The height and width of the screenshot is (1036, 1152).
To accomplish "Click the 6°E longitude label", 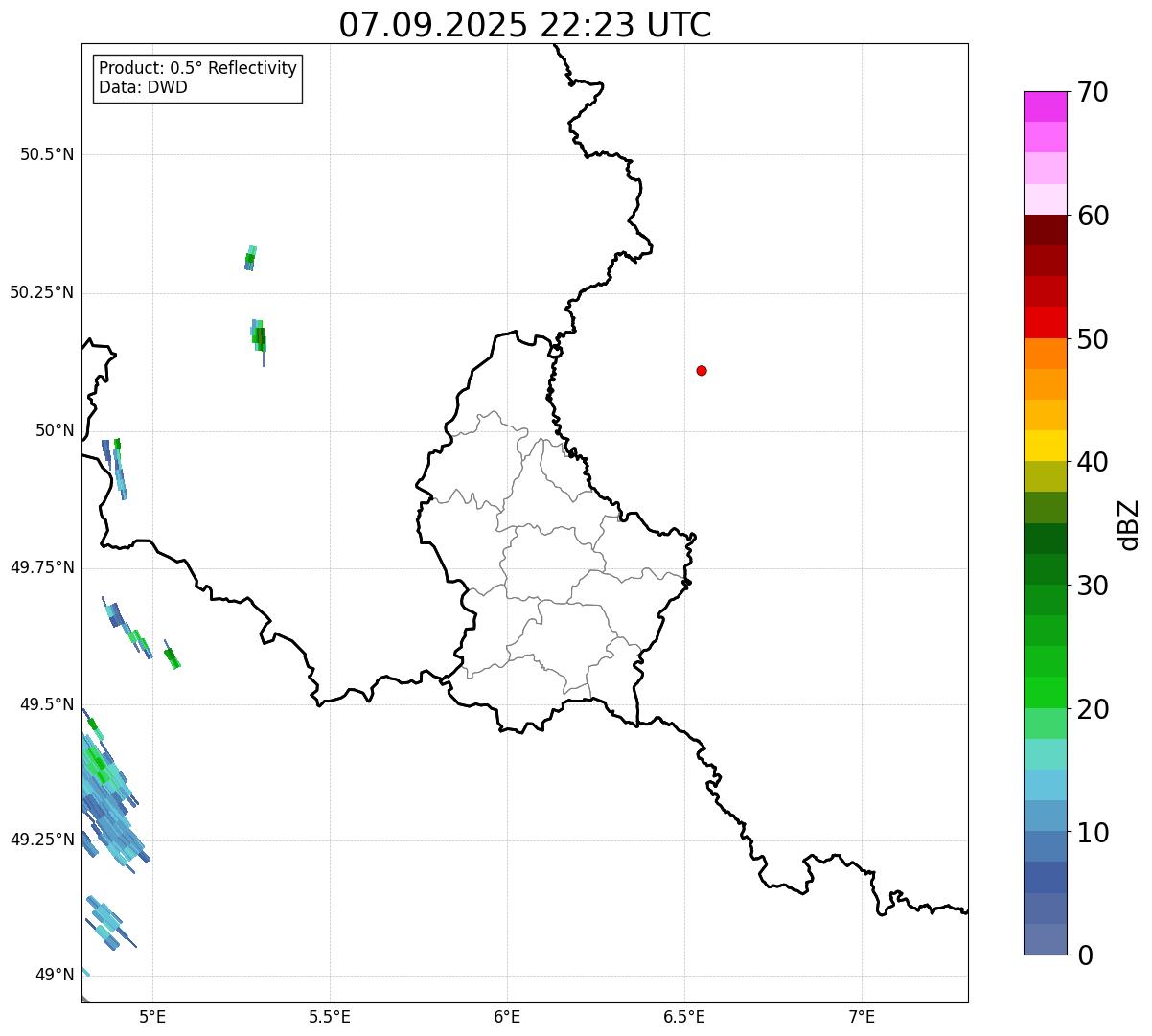I will click(507, 1017).
